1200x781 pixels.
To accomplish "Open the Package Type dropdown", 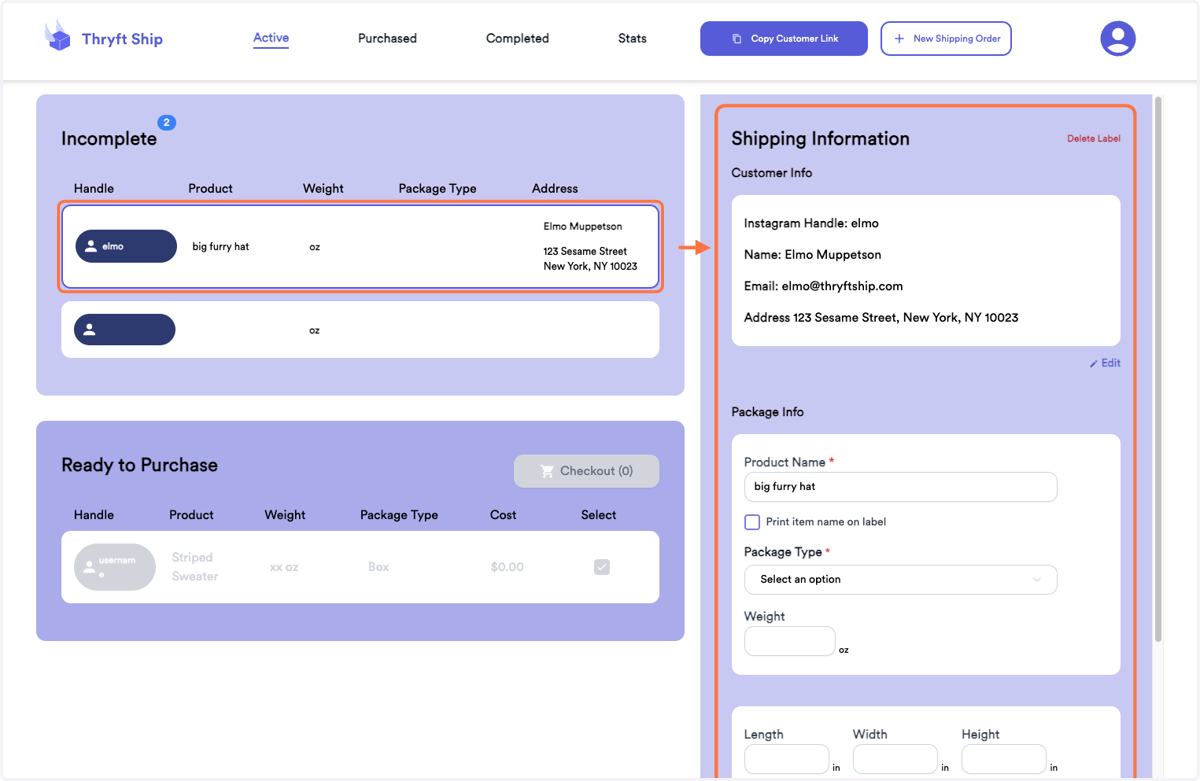I will 900,579.
